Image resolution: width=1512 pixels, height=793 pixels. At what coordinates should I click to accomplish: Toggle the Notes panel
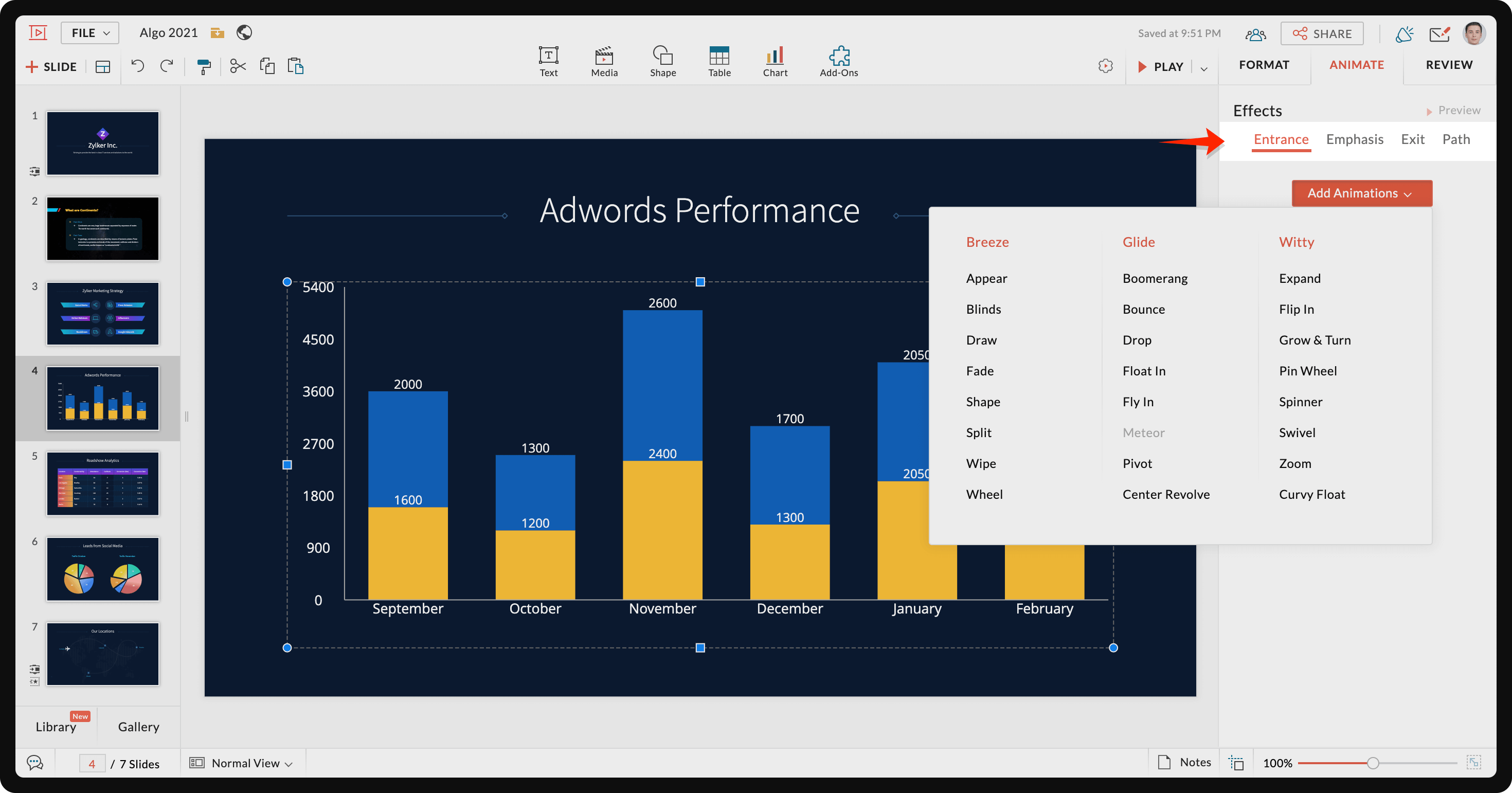coord(1184,762)
